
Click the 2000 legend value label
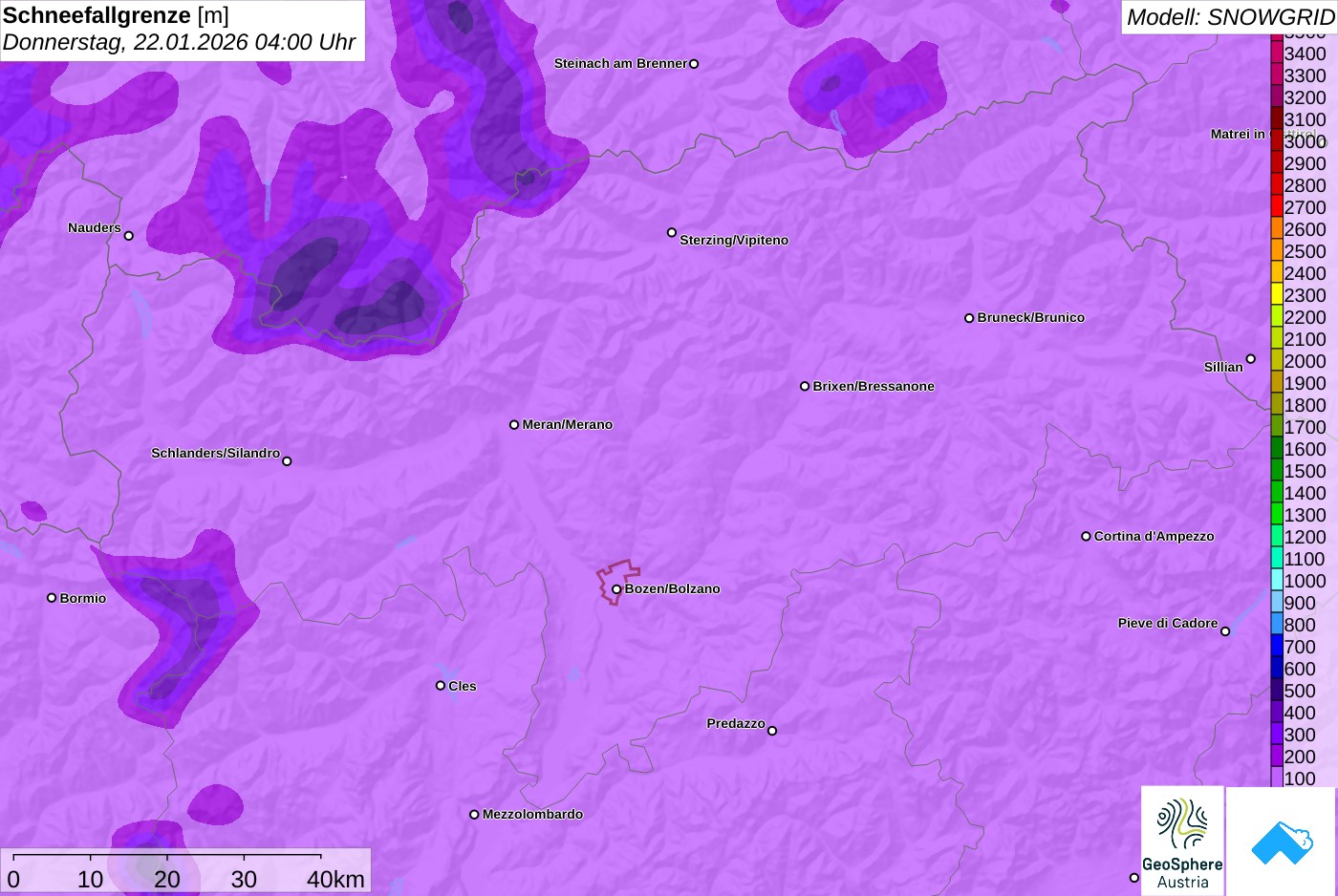(1306, 361)
